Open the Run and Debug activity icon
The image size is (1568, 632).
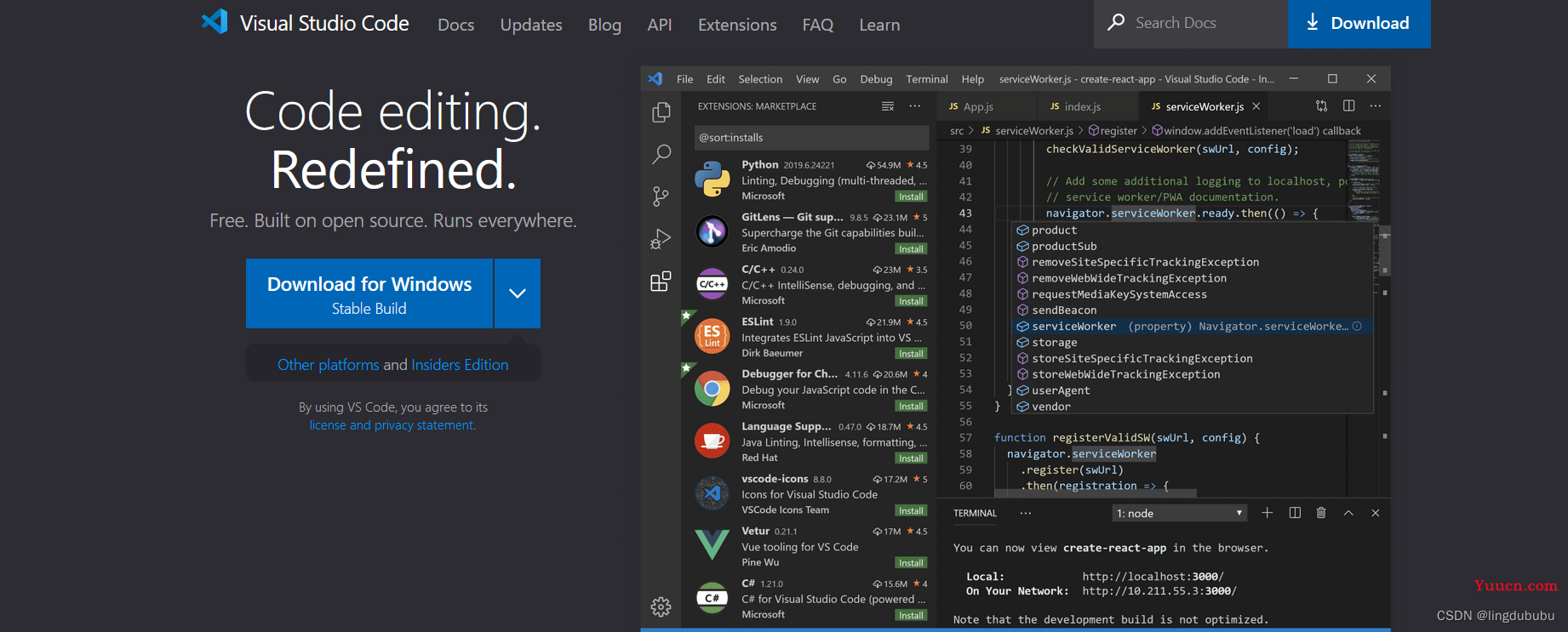[661, 239]
